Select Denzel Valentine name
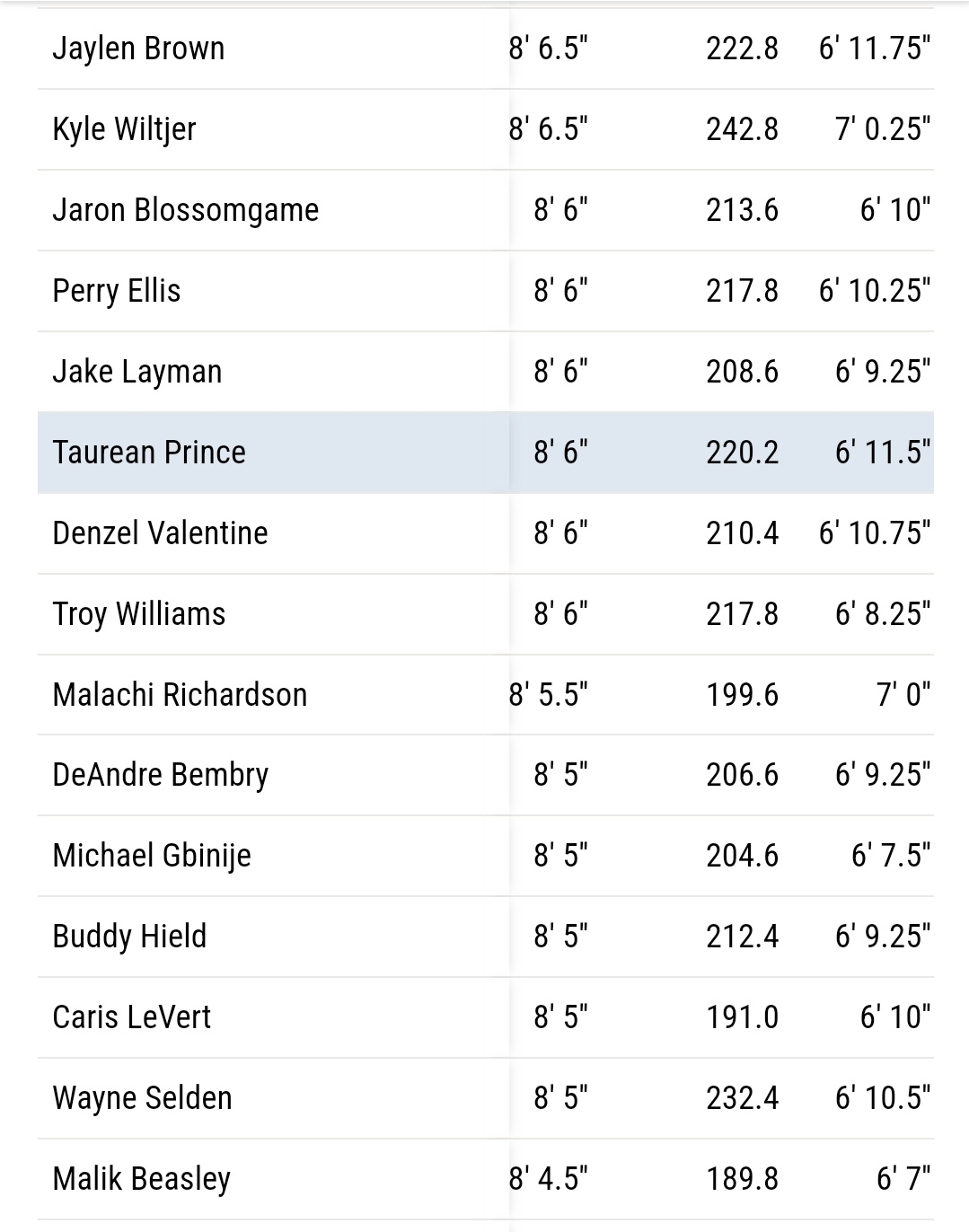The width and height of the screenshot is (969, 1232). (160, 533)
